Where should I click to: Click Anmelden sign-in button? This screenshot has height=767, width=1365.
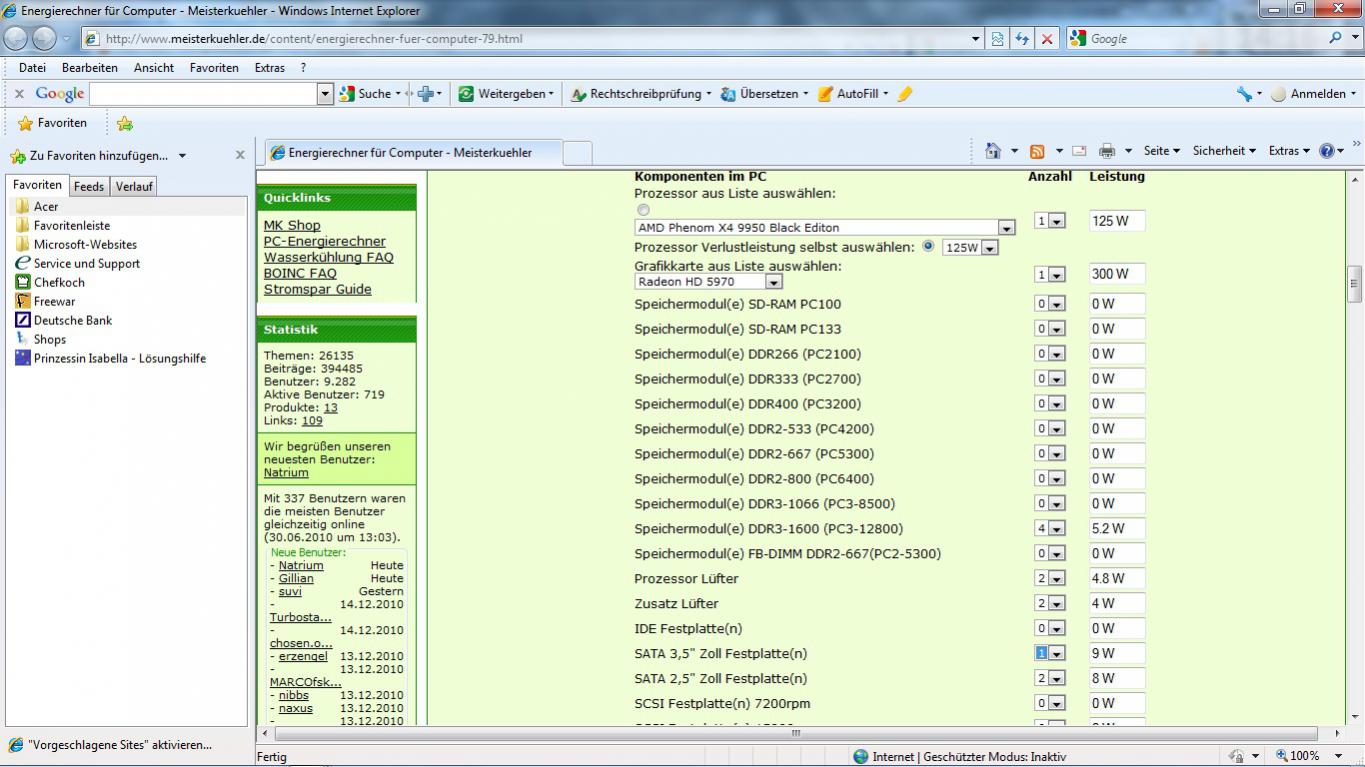click(1313, 94)
